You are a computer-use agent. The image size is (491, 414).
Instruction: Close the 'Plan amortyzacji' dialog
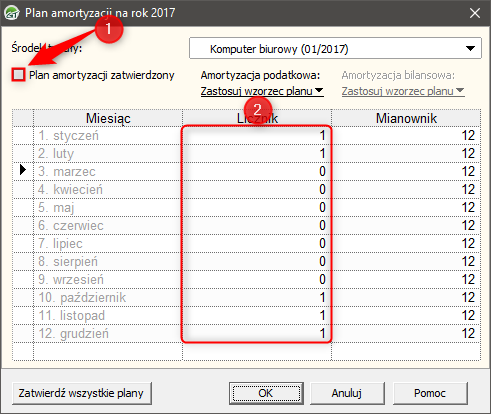[x=475, y=13]
